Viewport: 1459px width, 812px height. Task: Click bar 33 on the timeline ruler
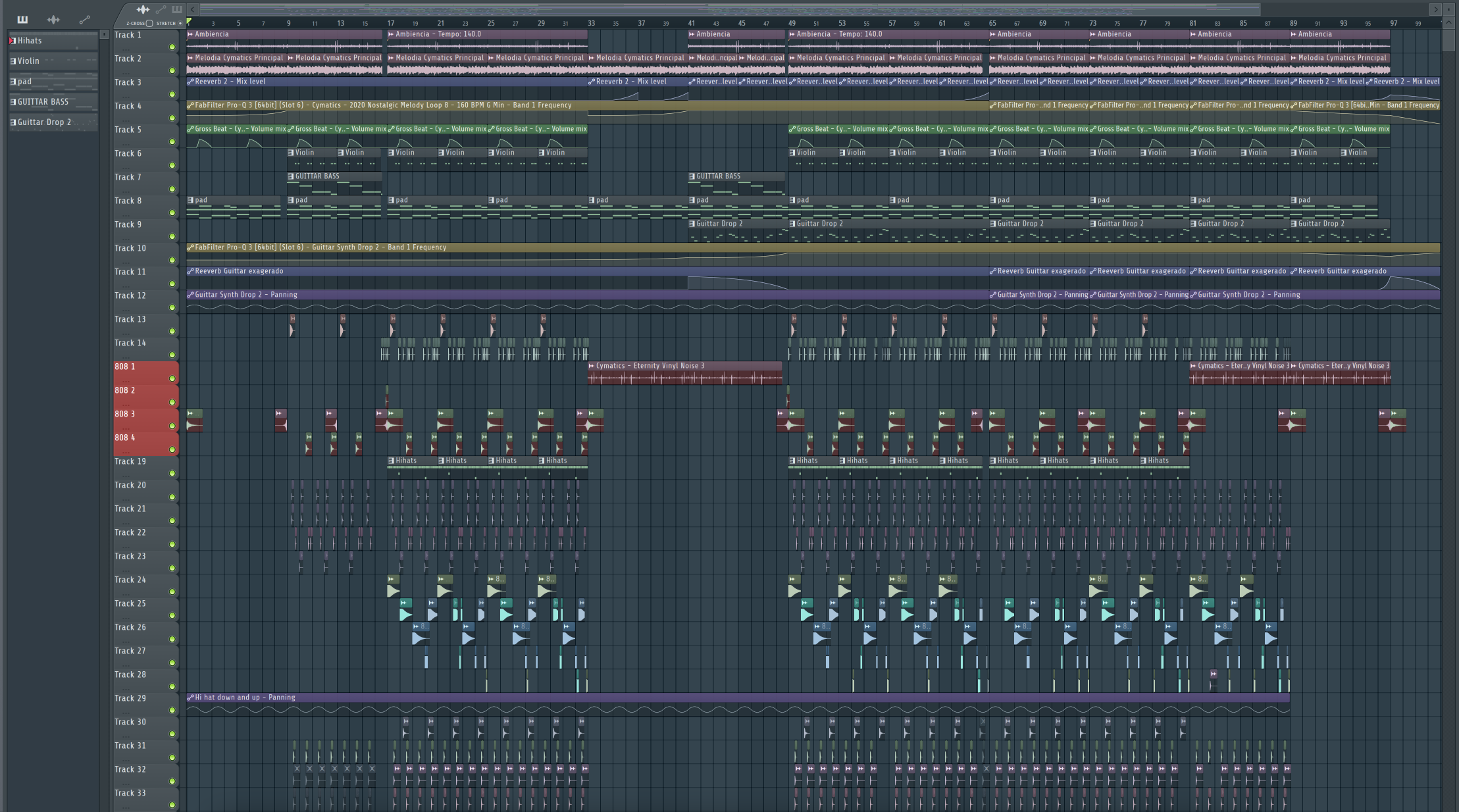click(591, 23)
